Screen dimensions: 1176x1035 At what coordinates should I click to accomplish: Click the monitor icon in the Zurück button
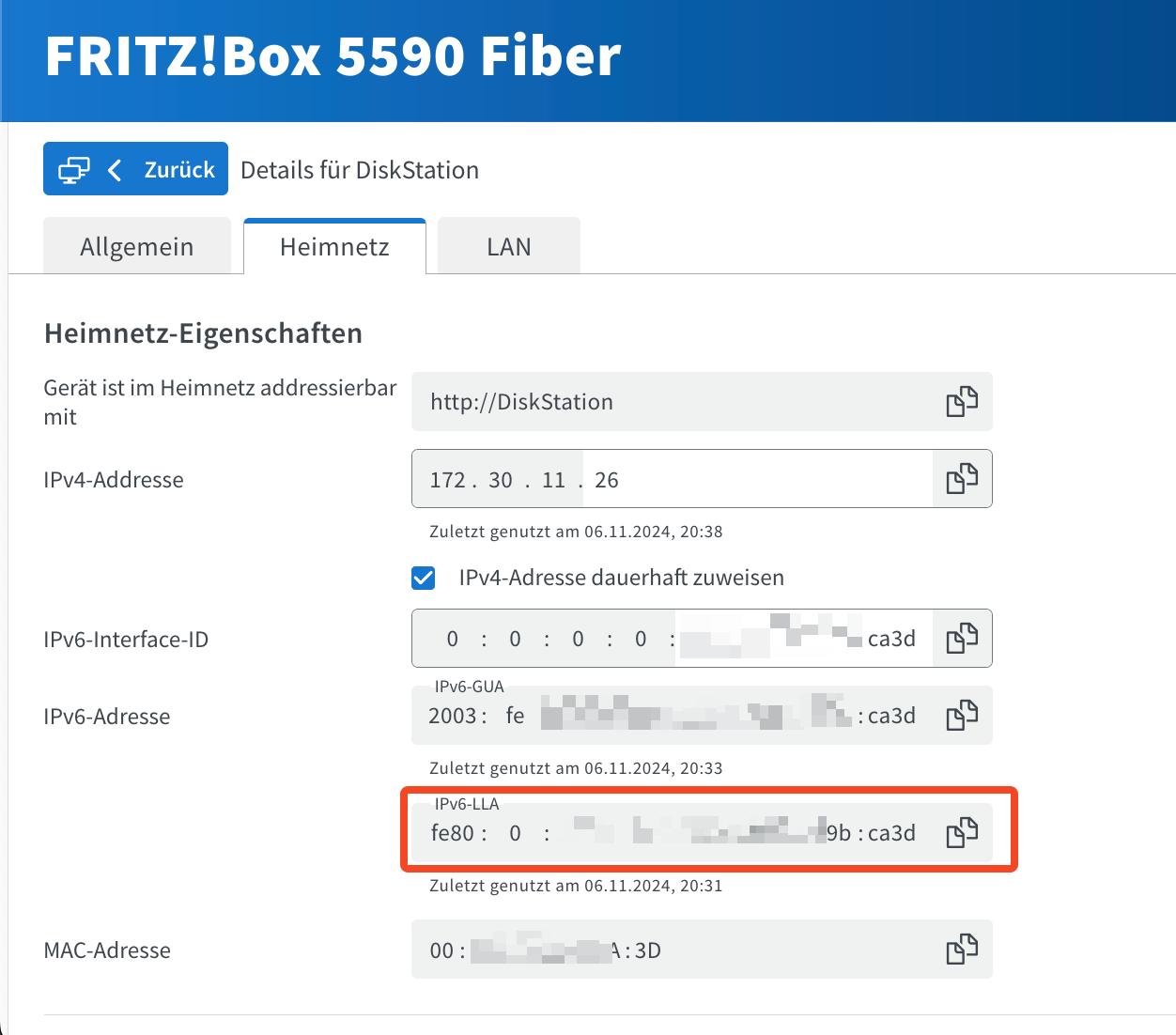click(x=73, y=168)
